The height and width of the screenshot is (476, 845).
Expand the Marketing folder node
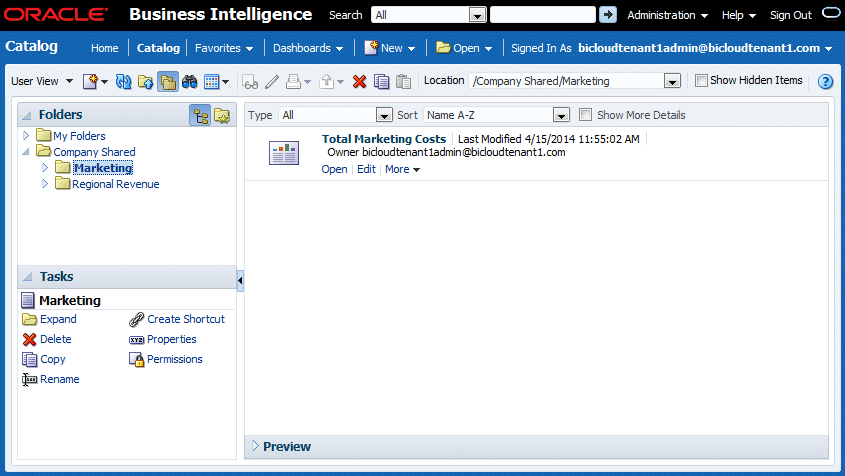[x=45, y=168]
